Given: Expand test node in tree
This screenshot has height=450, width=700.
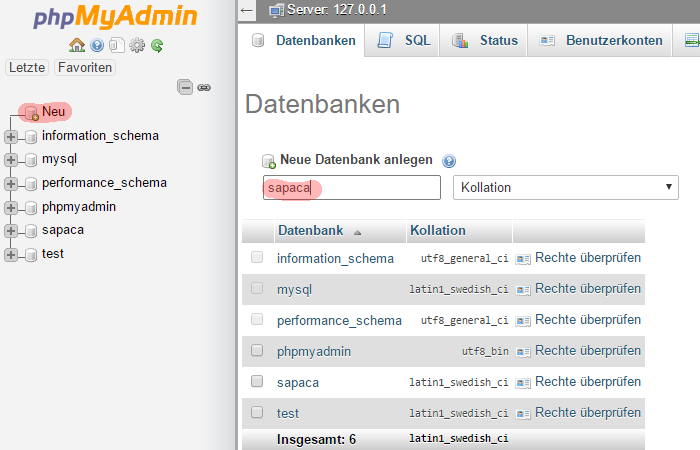Looking at the screenshot, I should (11, 255).
